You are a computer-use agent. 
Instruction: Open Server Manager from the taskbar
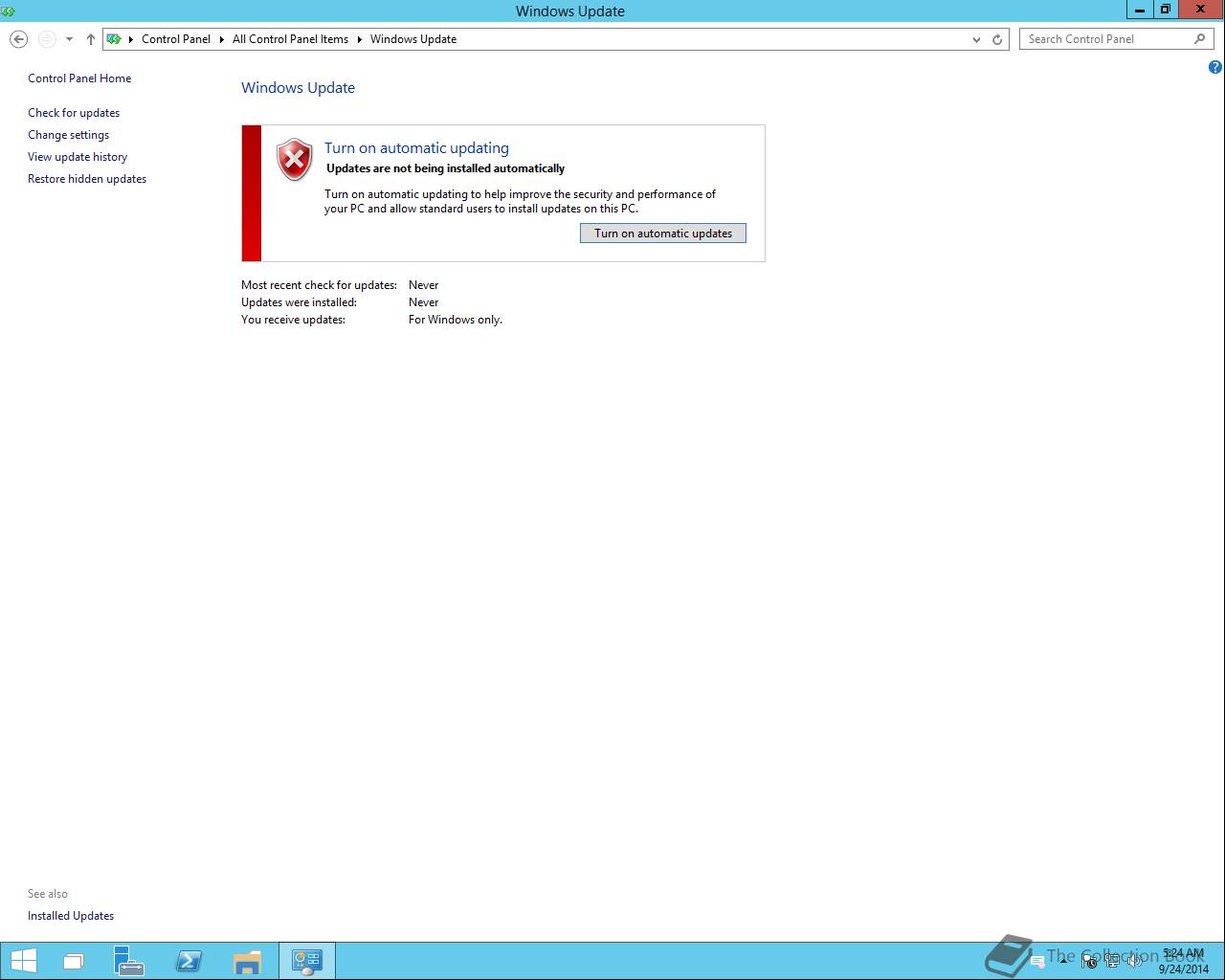click(x=128, y=961)
